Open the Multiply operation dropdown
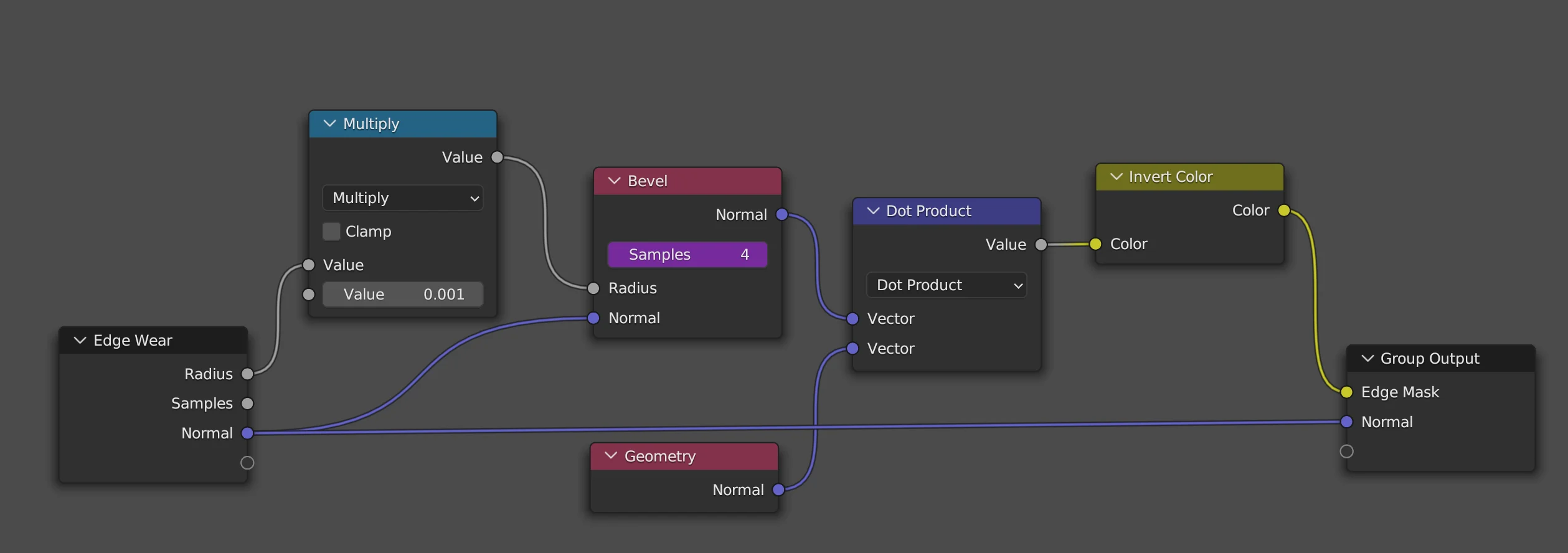 tap(402, 198)
